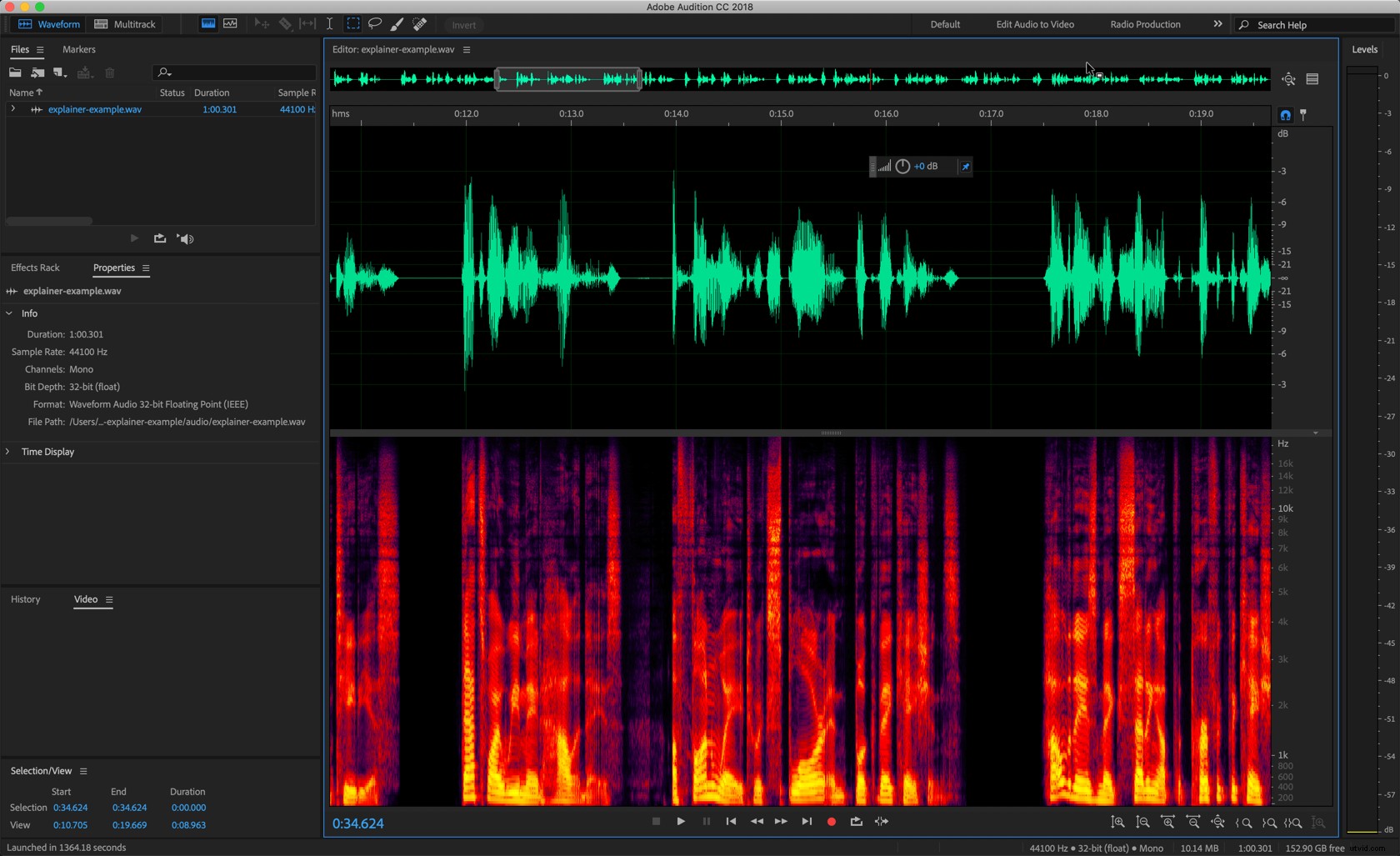The height and width of the screenshot is (856, 1400).
Task: Switch to the Markers tab
Action: point(78,49)
